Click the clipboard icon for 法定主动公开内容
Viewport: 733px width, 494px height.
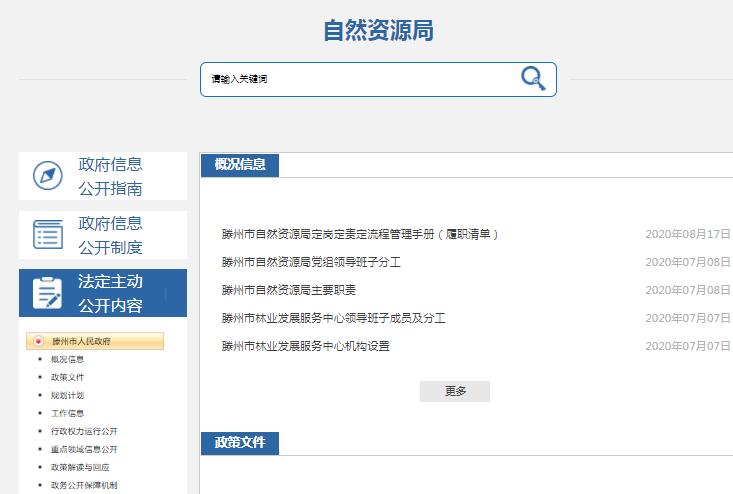tap(47, 293)
